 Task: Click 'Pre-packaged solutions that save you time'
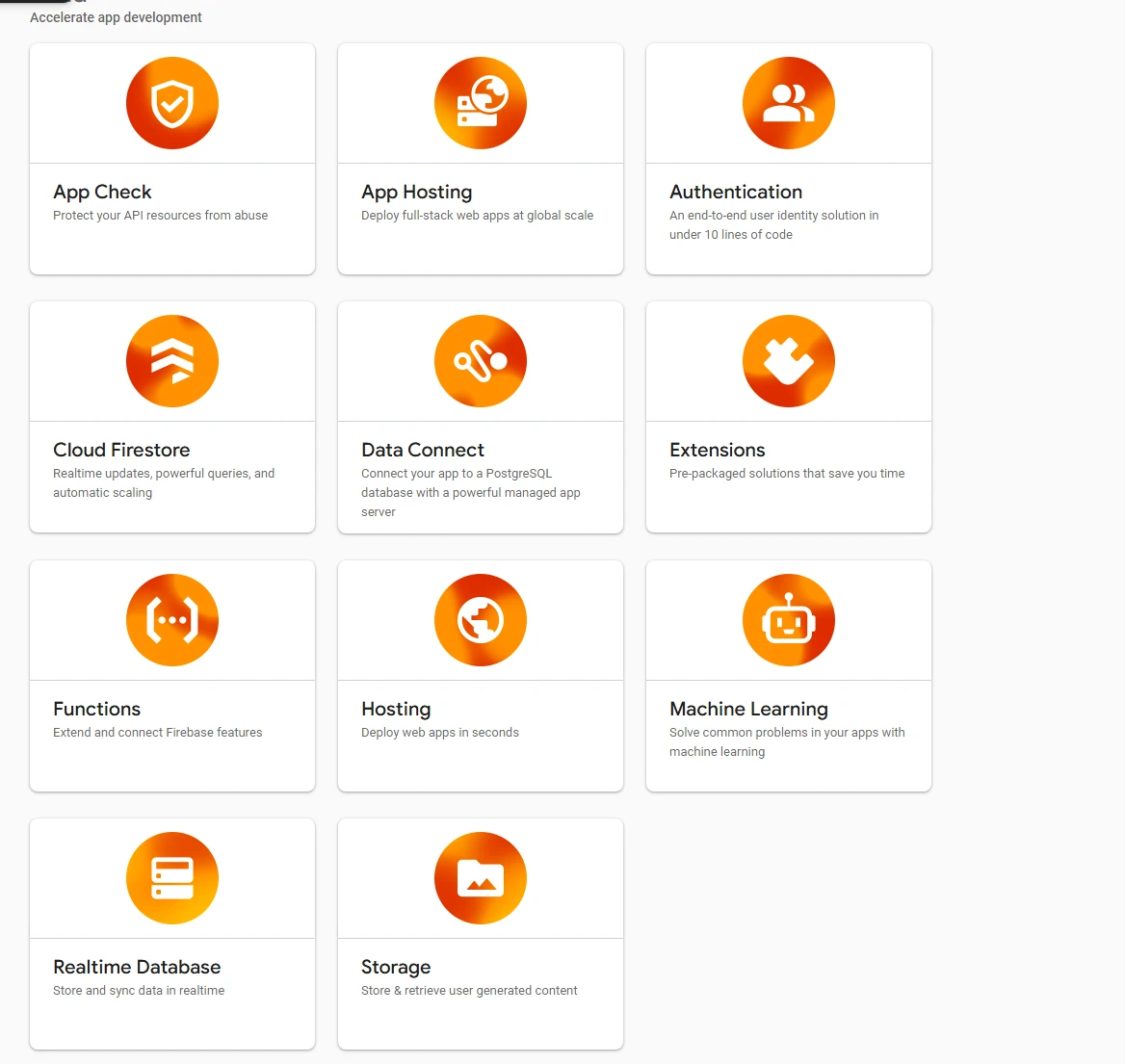pos(787,474)
